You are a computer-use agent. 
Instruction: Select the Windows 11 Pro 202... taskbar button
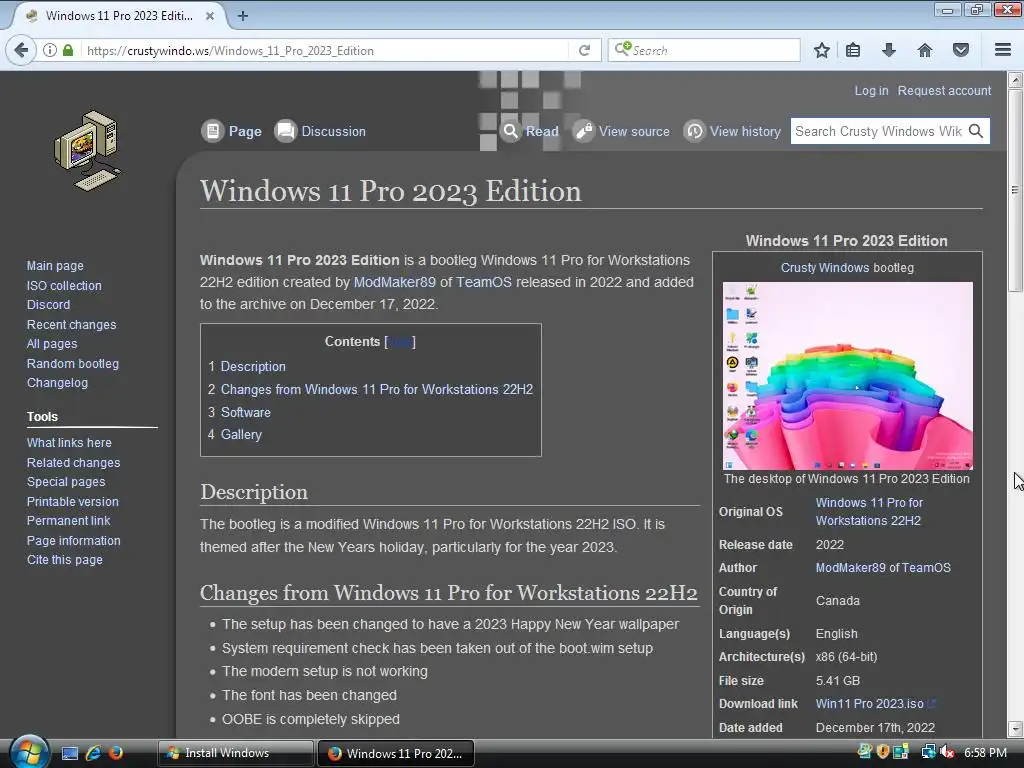click(x=396, y=753)
